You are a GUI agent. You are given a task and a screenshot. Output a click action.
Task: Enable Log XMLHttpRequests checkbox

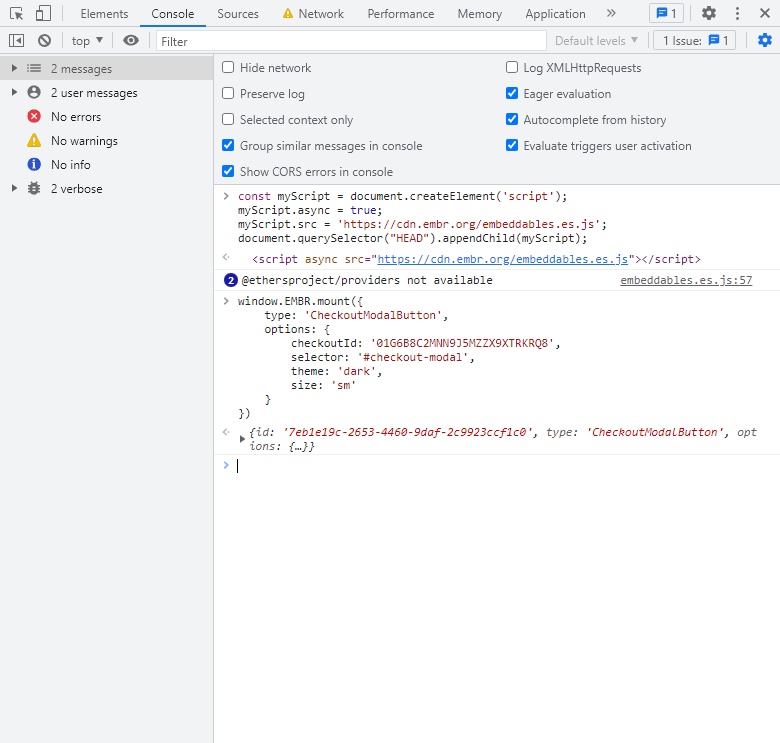[x=512, y=67]
